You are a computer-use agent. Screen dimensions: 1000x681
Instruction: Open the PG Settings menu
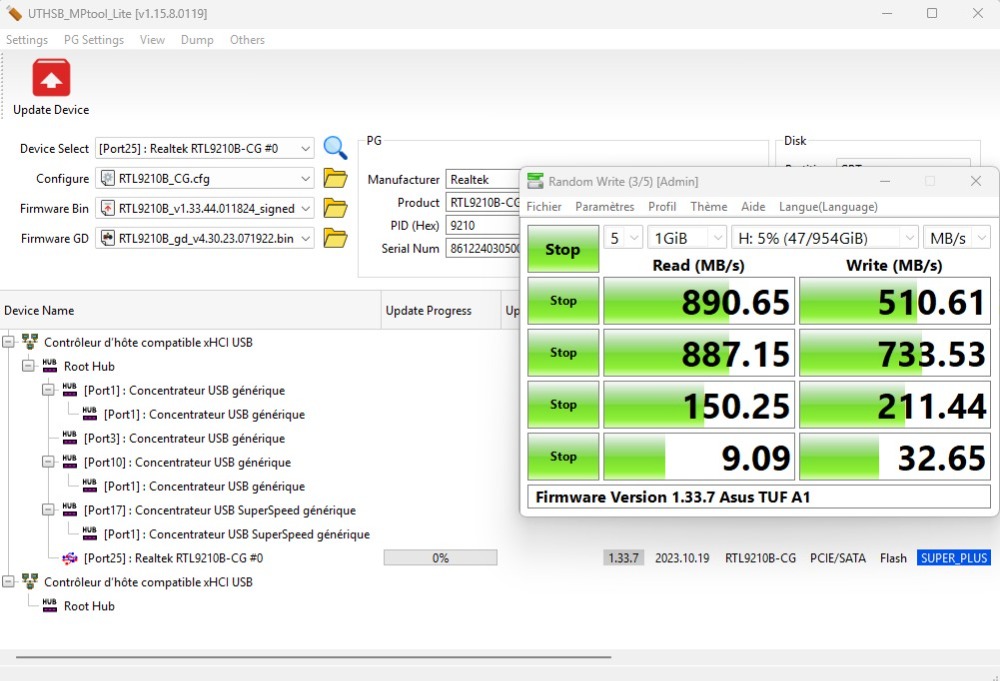click(94, 40)
